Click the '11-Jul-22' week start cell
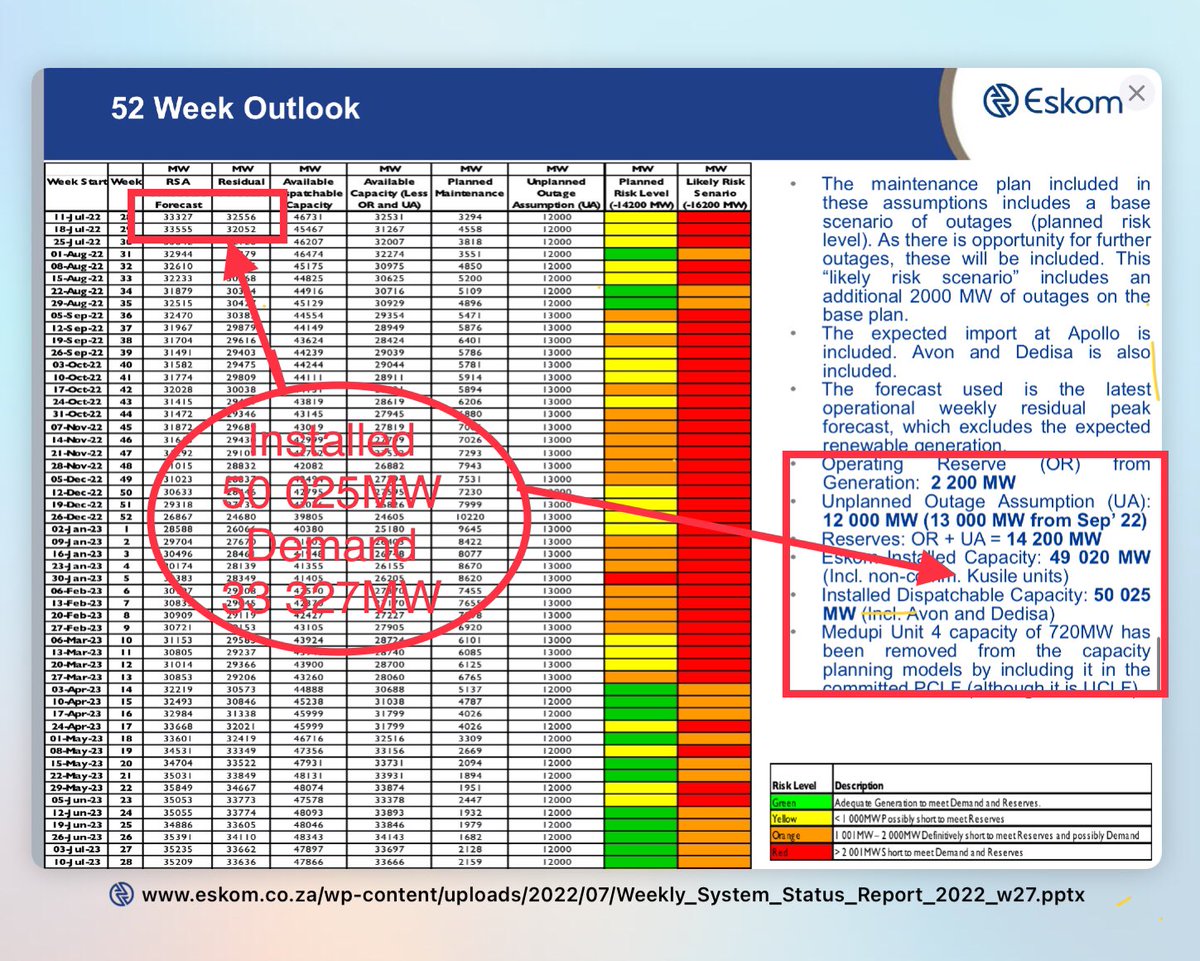 (x=76, y=217)
